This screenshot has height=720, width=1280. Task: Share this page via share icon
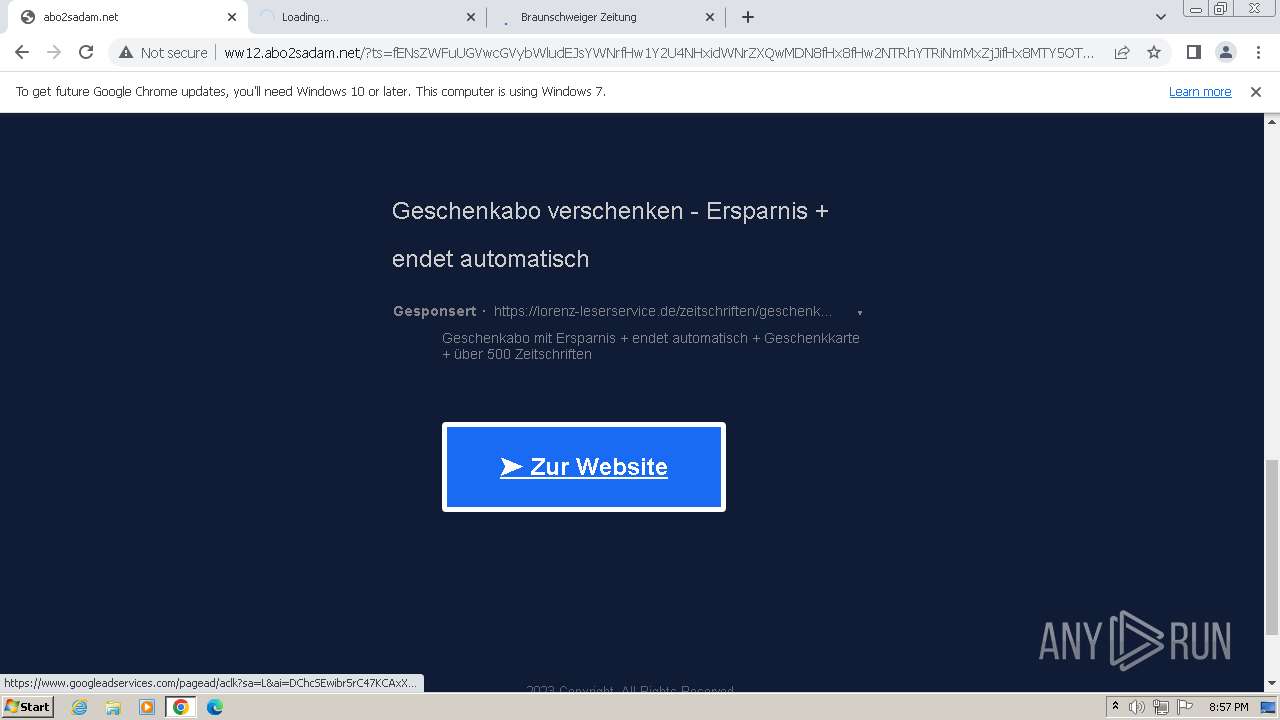pos(1122,53)
